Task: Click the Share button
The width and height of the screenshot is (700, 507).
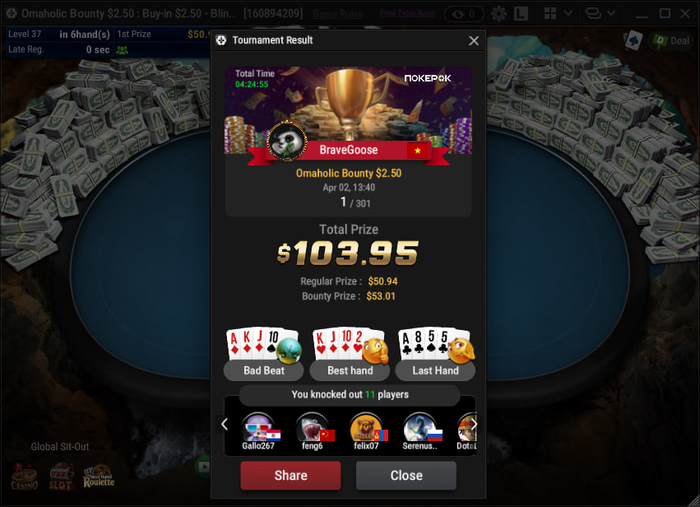Action: tap(291, 475)
